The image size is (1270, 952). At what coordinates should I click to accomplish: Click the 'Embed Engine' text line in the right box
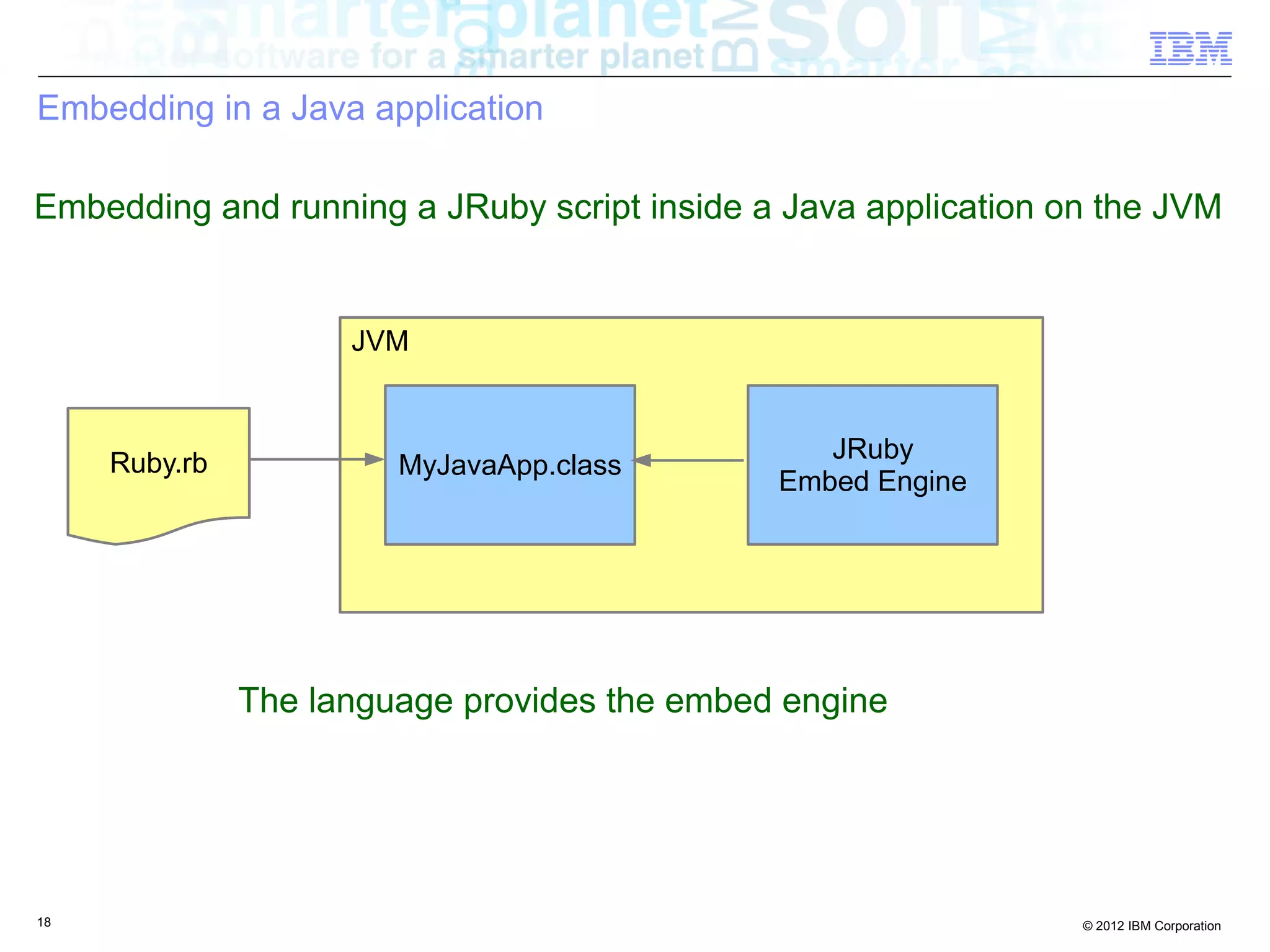(x=872, y=481)
